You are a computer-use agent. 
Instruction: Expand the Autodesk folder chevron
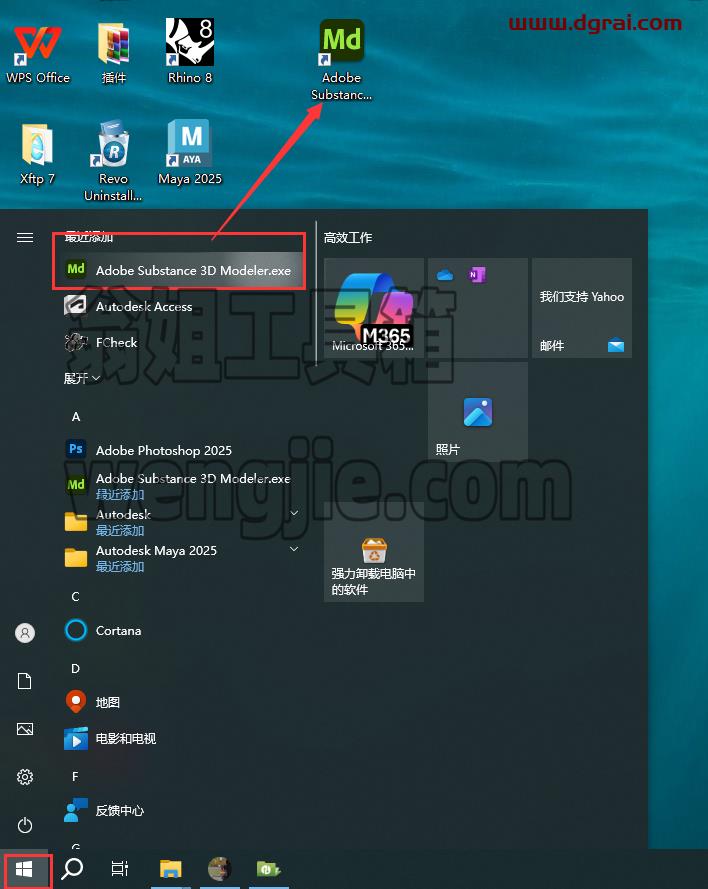pyautogui.click(x=294, y=514)
